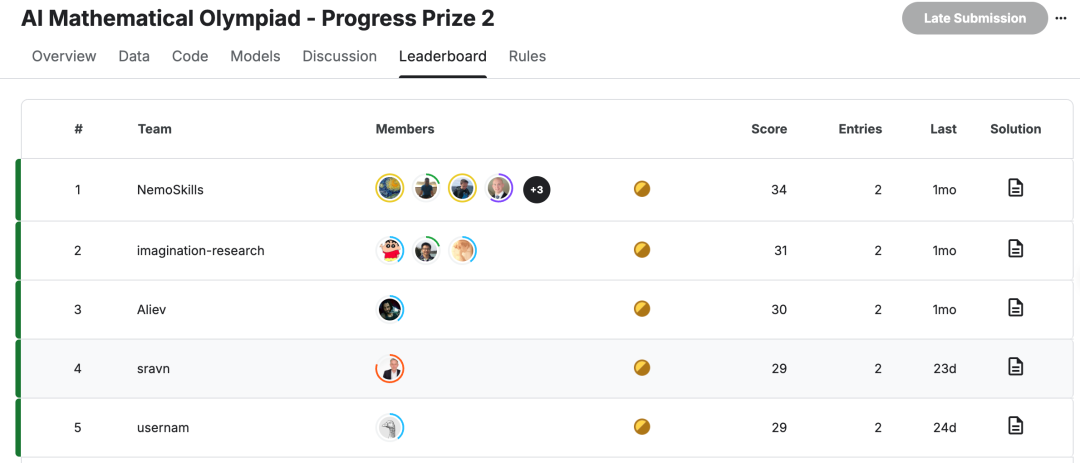Open the Discussion tab

pyautogui.click(x=340, y=56)
